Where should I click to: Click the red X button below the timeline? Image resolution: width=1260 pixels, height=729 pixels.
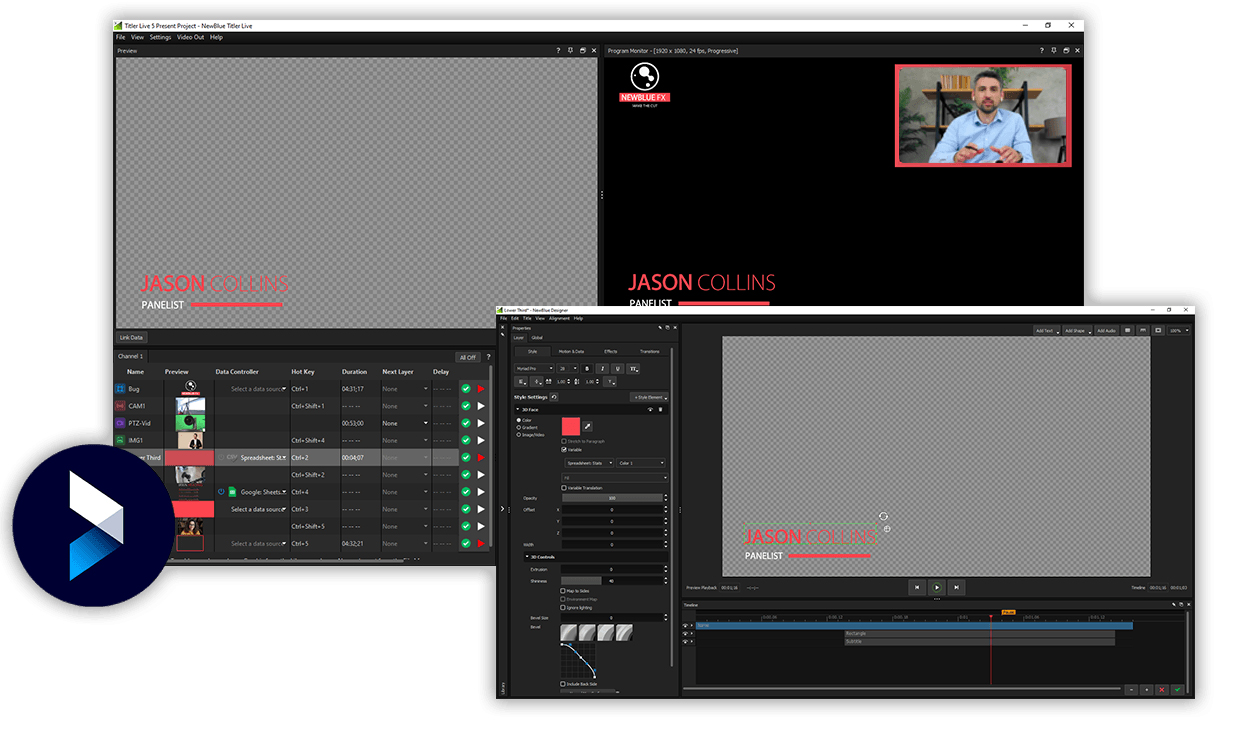1161,690
